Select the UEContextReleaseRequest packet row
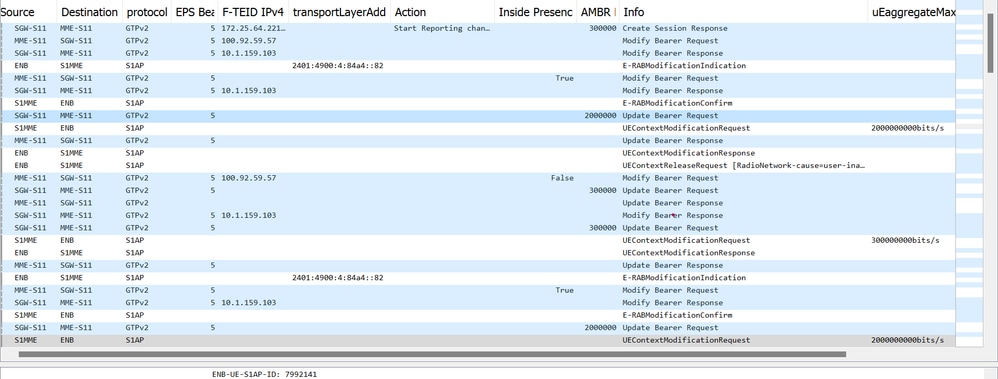 (477, 166)
